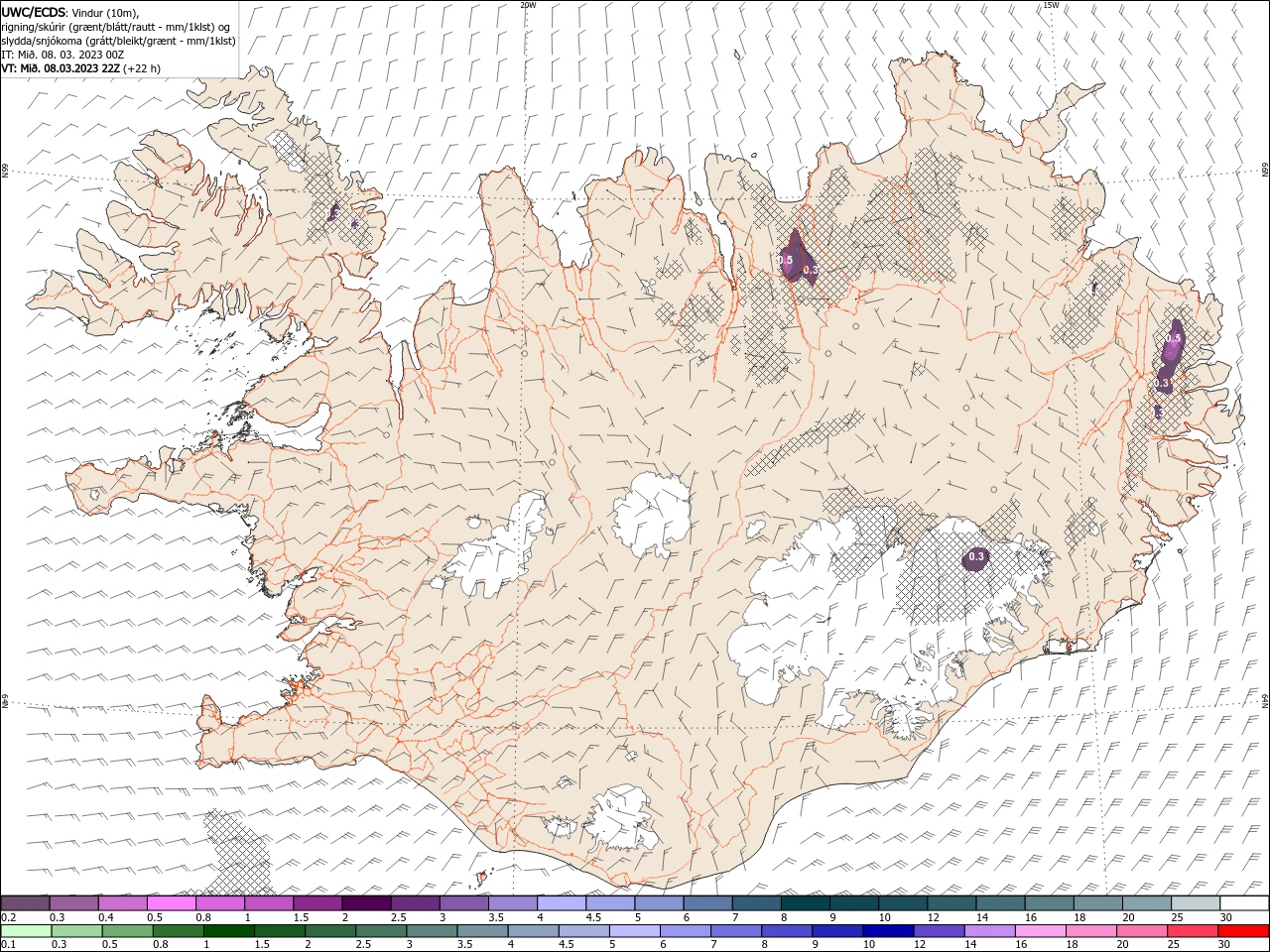This screenshot has height=952, width=1270.
Task: Pick the dusky mauve swatch labeled 0.2
Action: [x=26, y=903]
